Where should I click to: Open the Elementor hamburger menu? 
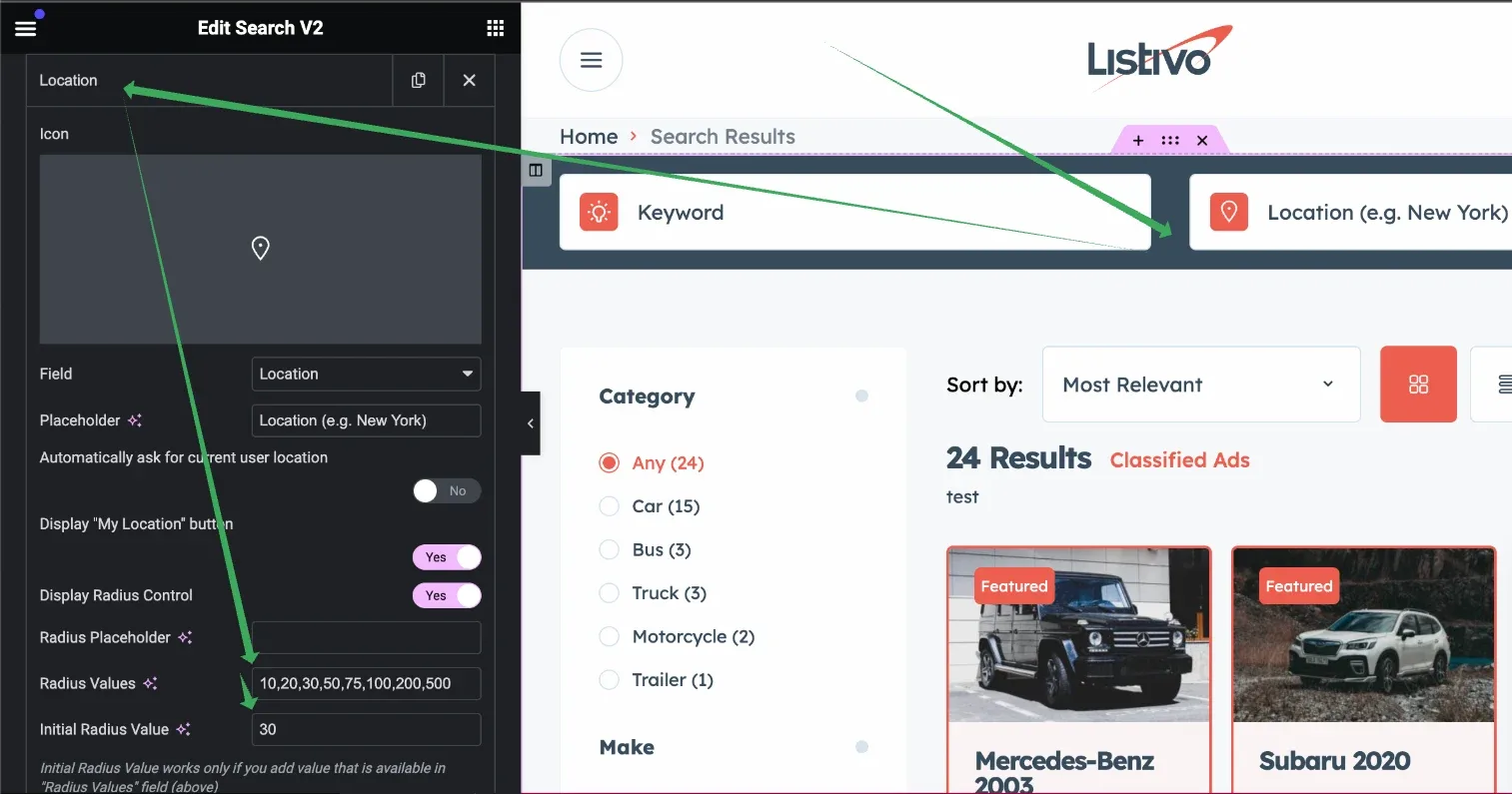[x=26, y=28]
